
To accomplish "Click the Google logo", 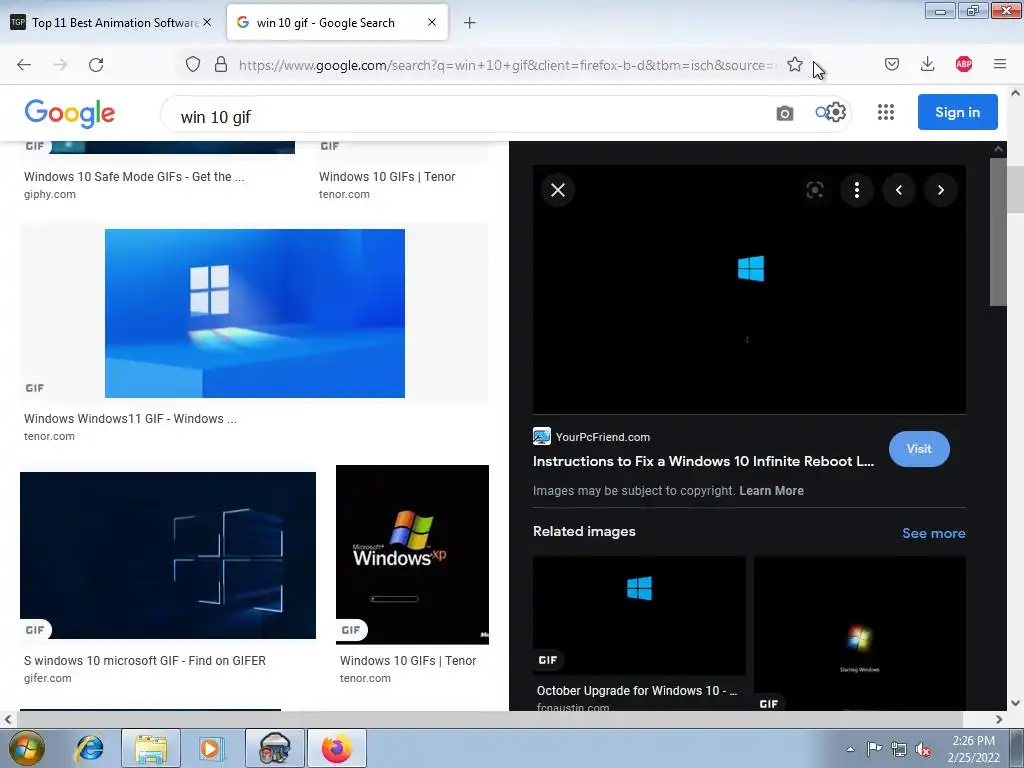I will 70,114.
